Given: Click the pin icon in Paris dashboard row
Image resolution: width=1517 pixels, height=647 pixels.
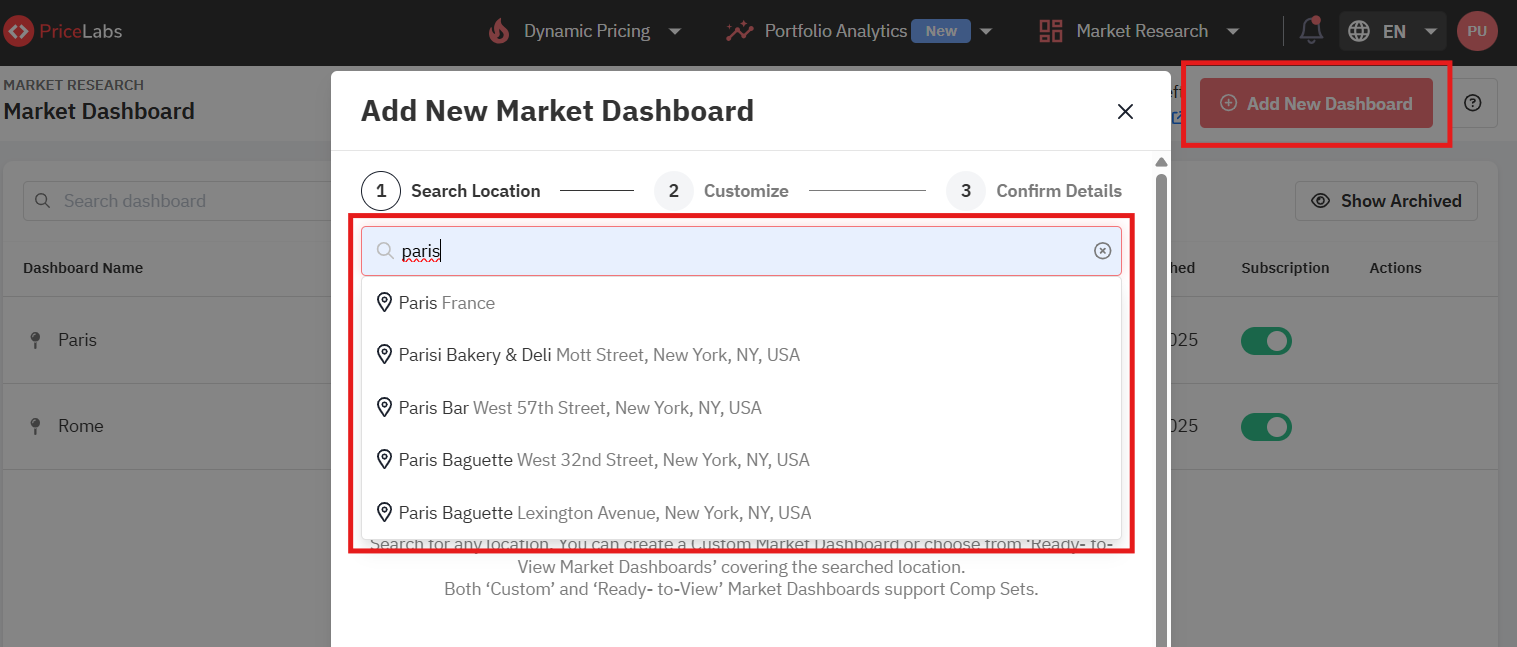Looking at the screenshot, I should 36,340.
